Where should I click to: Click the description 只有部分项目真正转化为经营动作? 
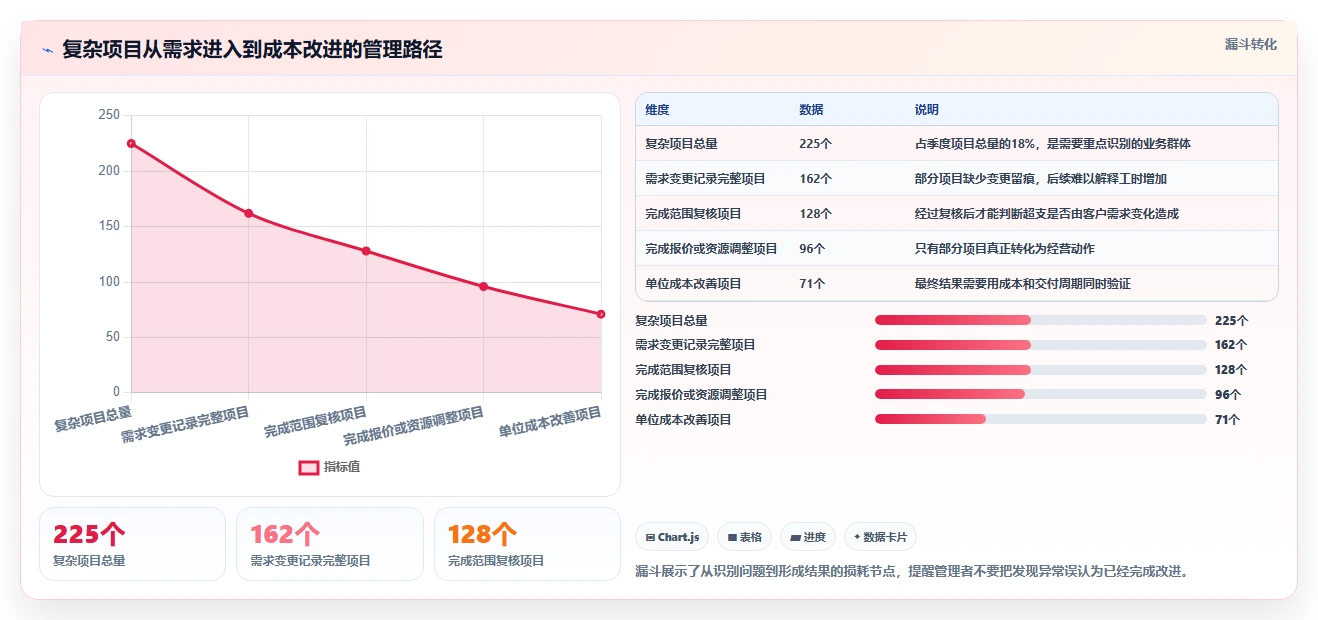[1005, 249]
